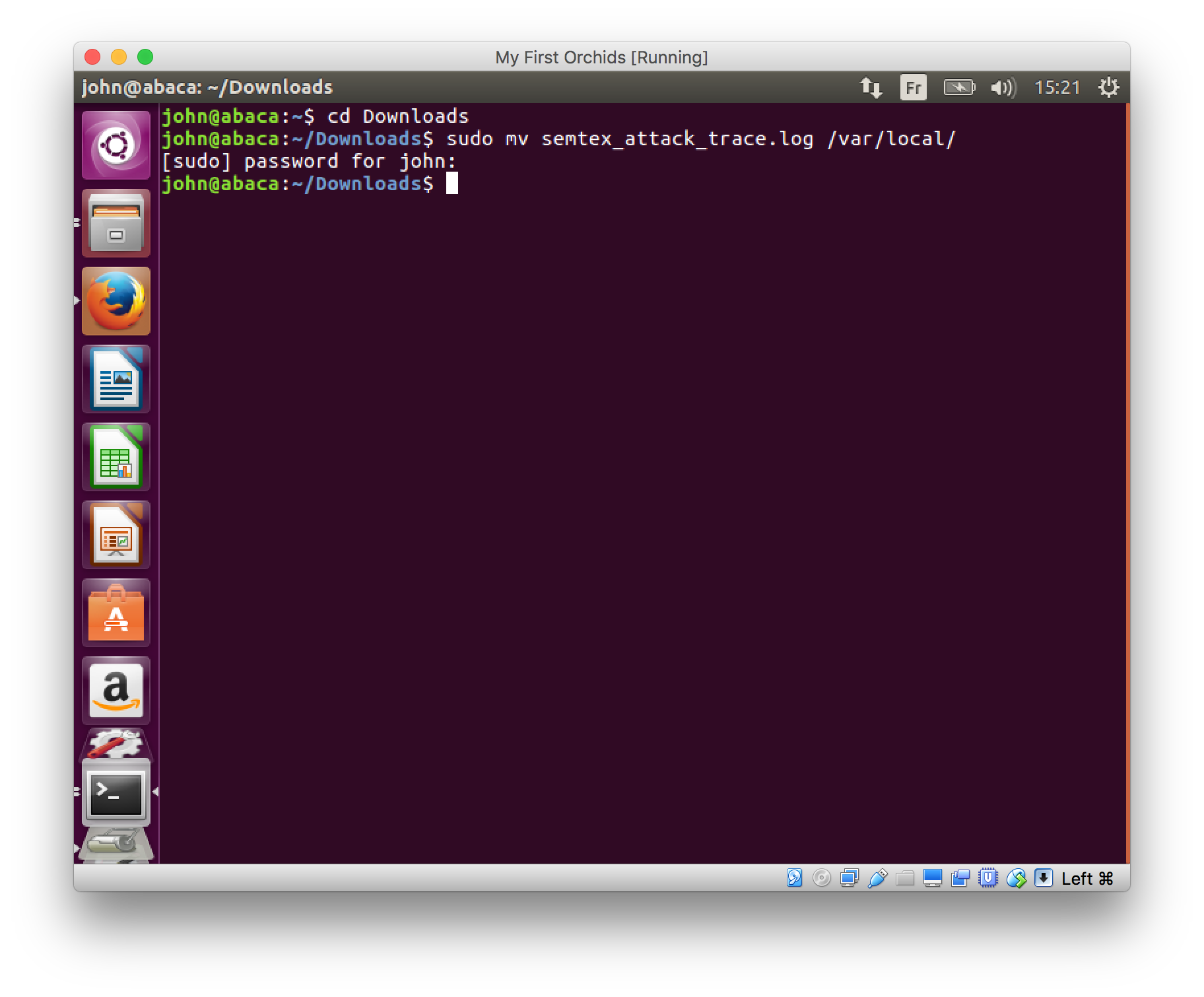
Task: Open Firefox from the Ubuntu launcher
Action: click(x=116, y=301)
